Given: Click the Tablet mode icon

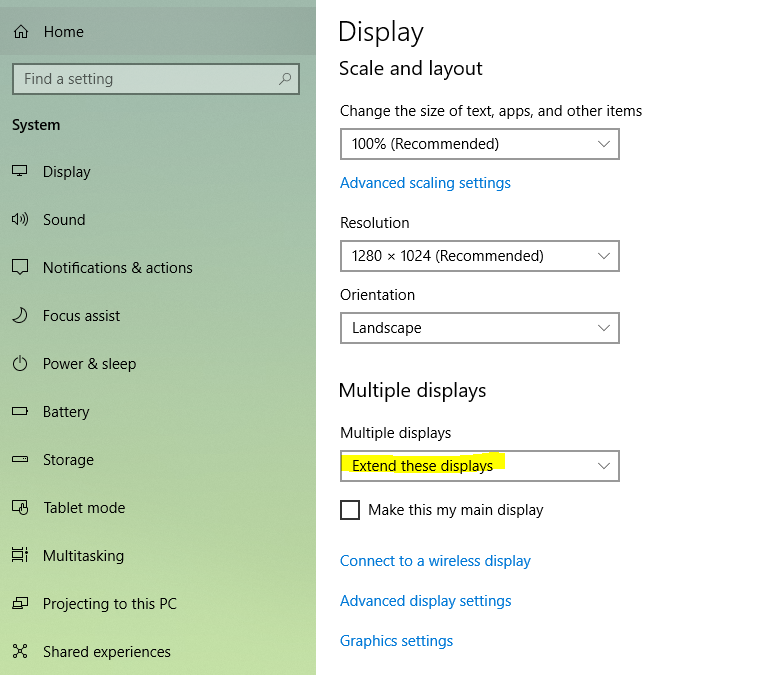Looking at the screenshot, I should point(20,508).
